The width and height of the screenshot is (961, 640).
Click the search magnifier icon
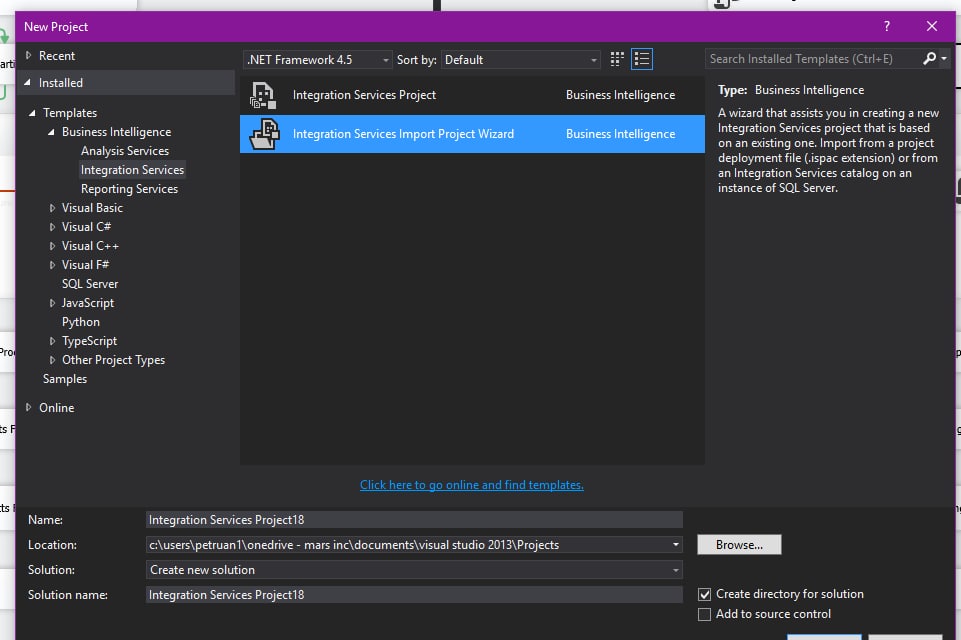(929, 58)
